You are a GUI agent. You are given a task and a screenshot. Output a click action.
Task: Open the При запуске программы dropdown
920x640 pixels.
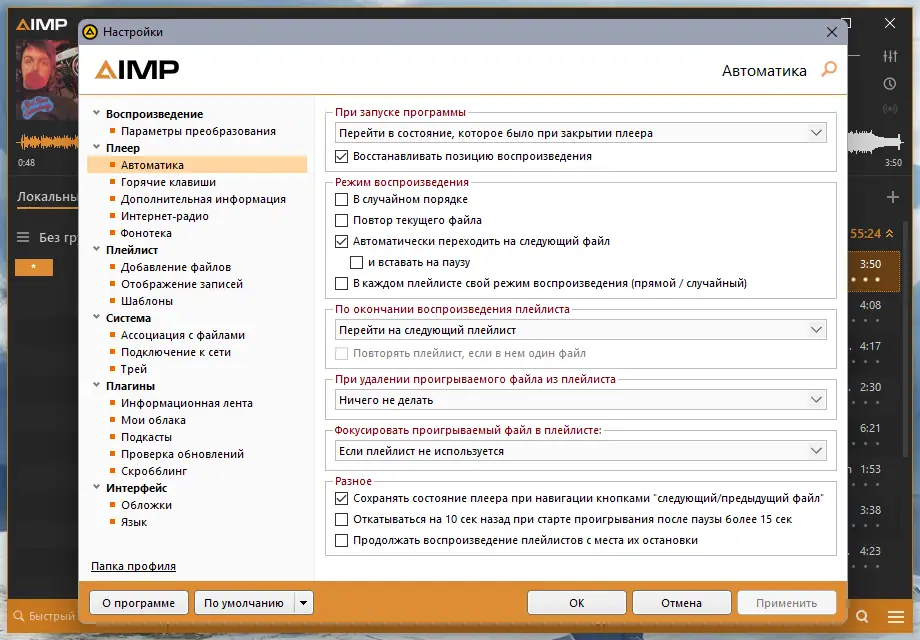point(580,133)
